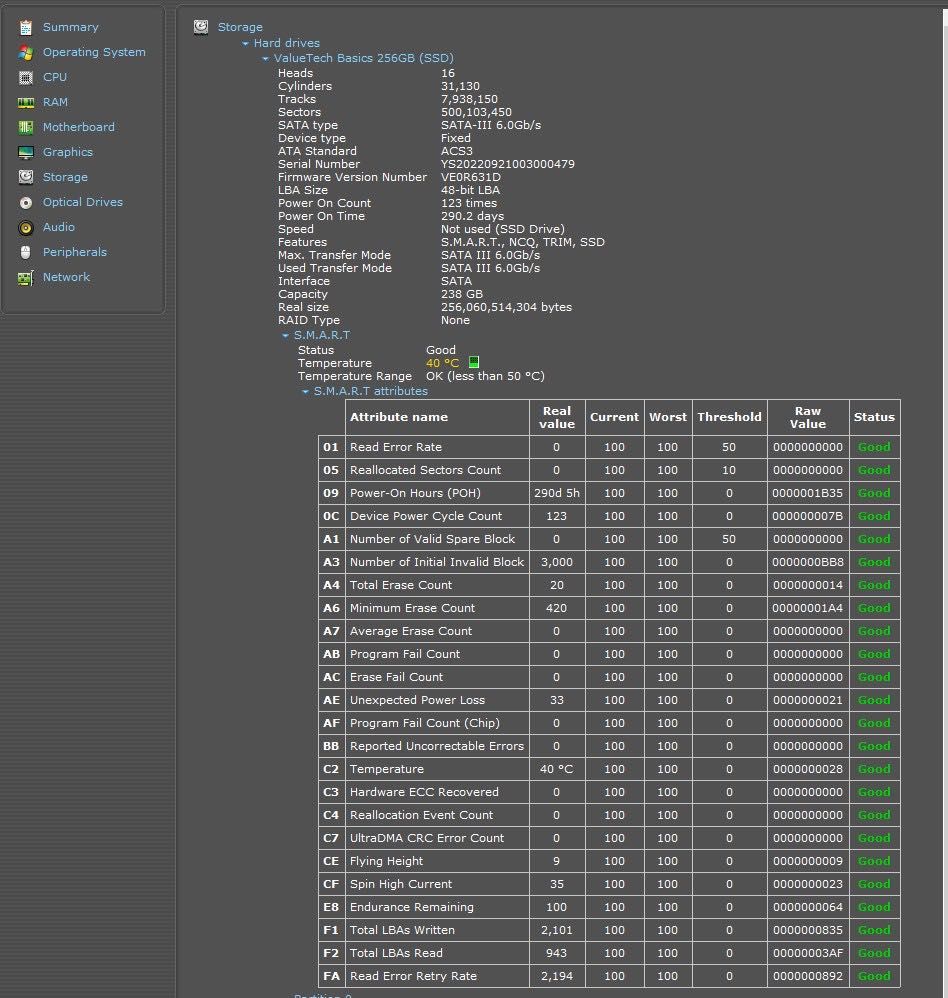The width and height of the screenshot is (948, 998).
Task: Click the Raw Value column header
Action: click(x=808, y=418)
